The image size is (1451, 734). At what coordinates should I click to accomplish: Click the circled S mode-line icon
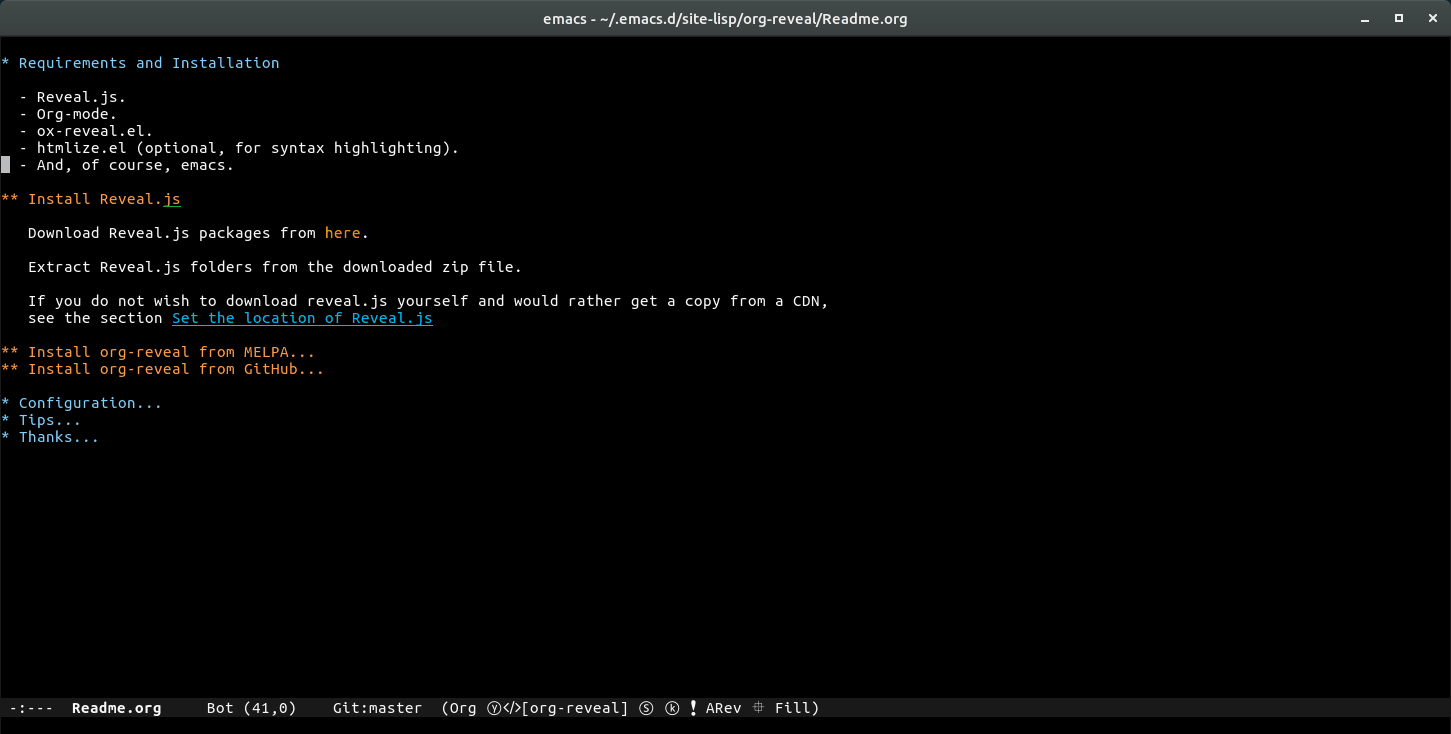pyautogui.click(x=646, y=708)
